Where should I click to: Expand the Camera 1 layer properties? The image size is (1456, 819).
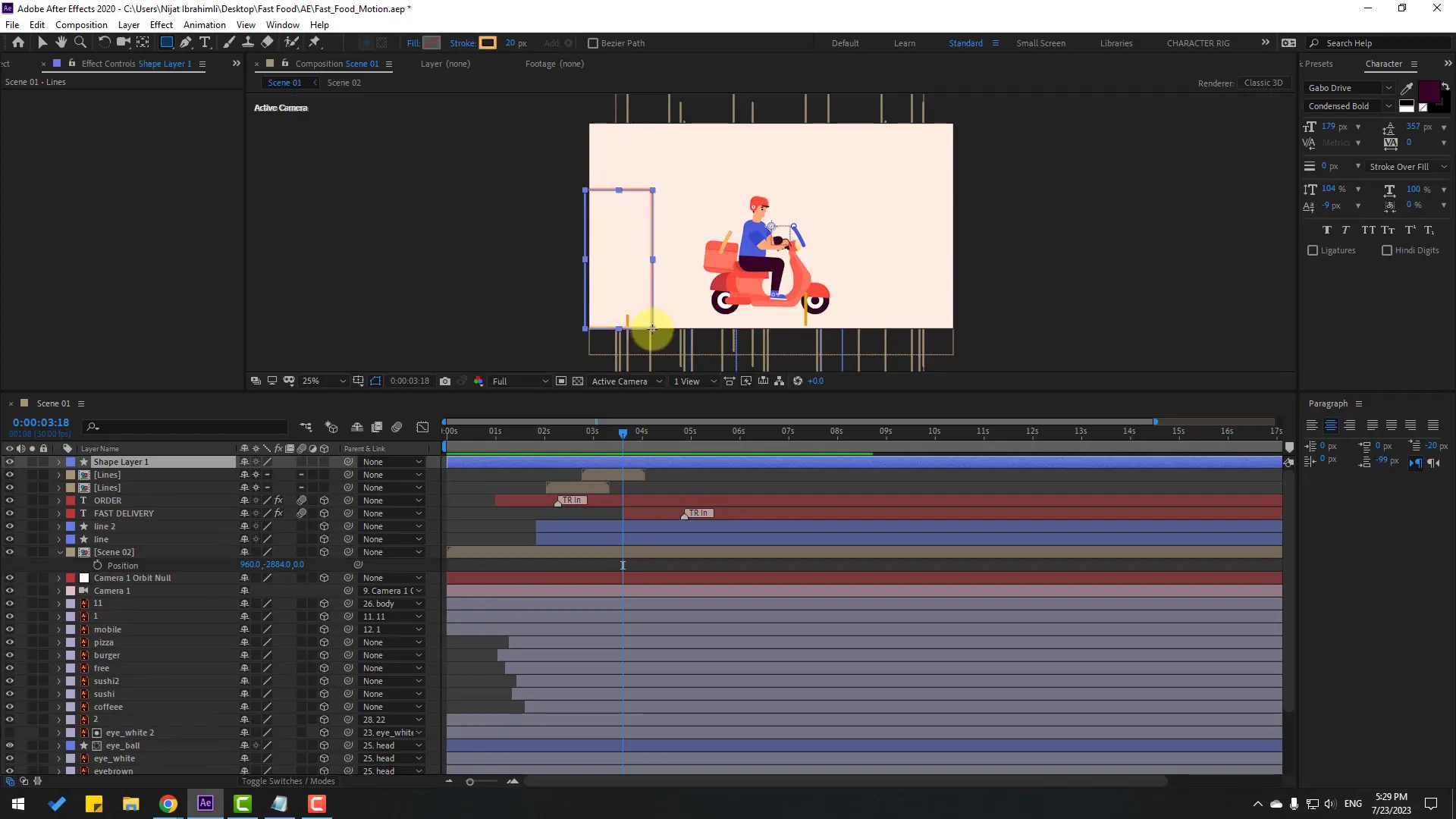58,591
